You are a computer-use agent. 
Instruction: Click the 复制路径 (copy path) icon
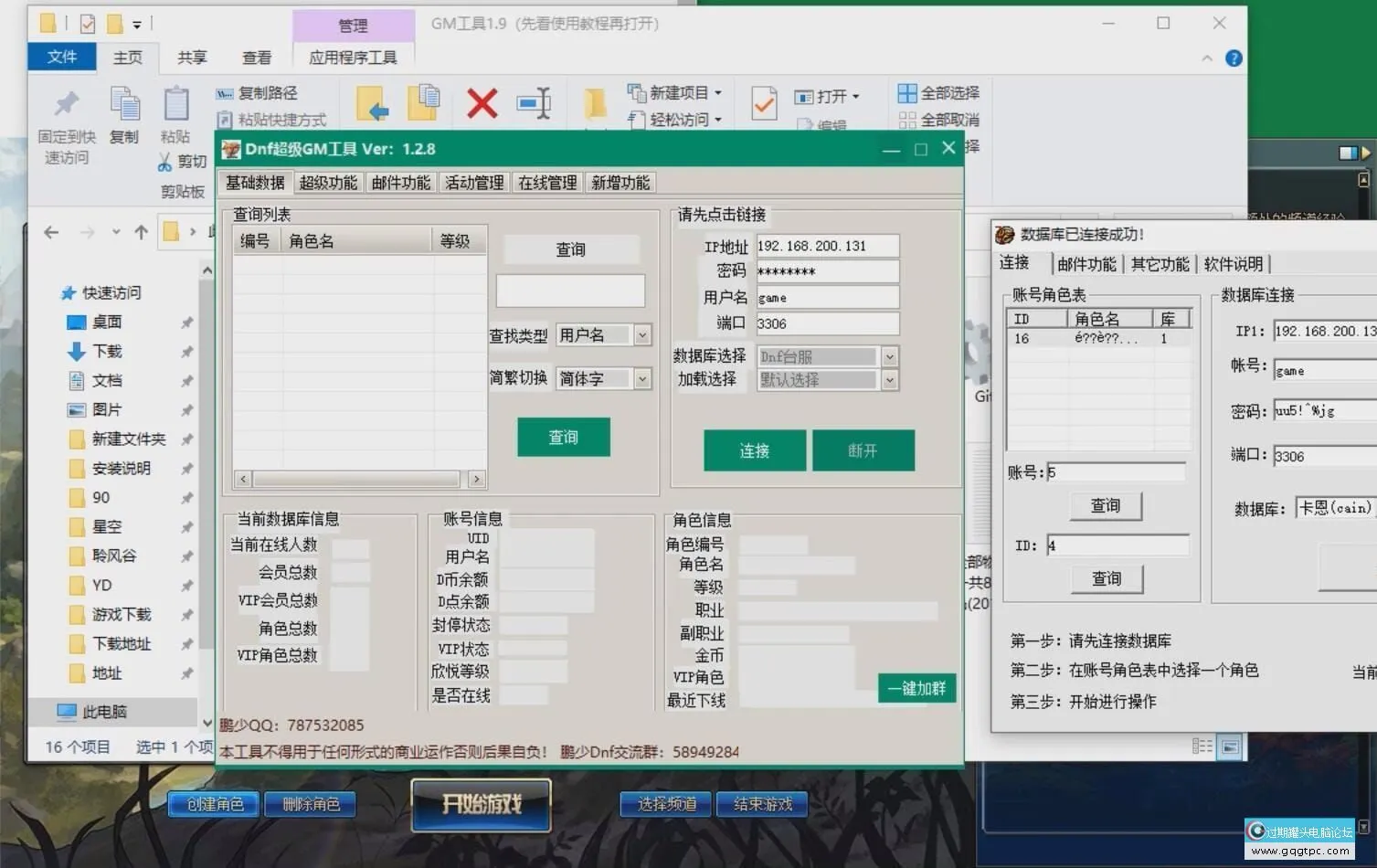pyautogui.click(x=224, y=93)
